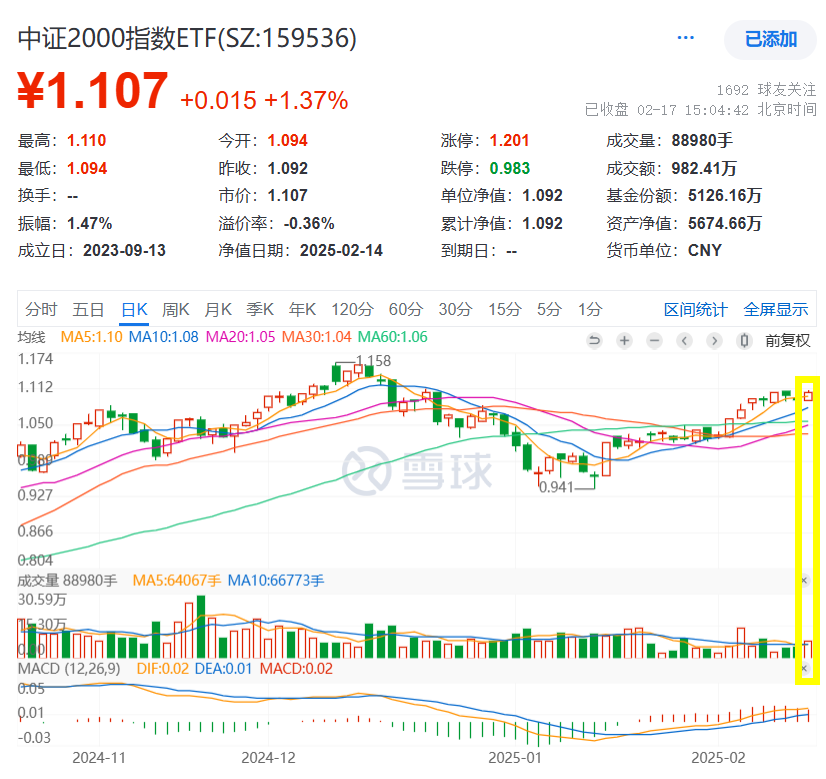Click the volume MA10:66773手 label

pos(276,580)
